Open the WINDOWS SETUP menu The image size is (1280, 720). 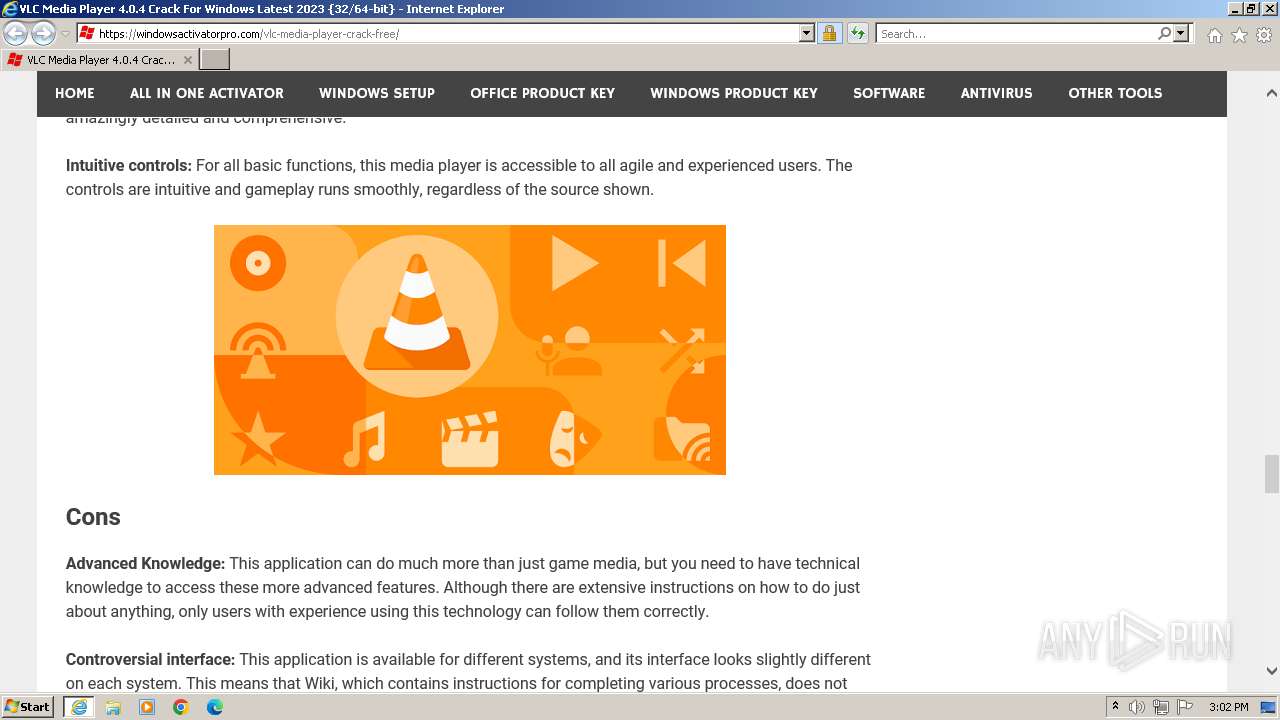pos(377,93)
